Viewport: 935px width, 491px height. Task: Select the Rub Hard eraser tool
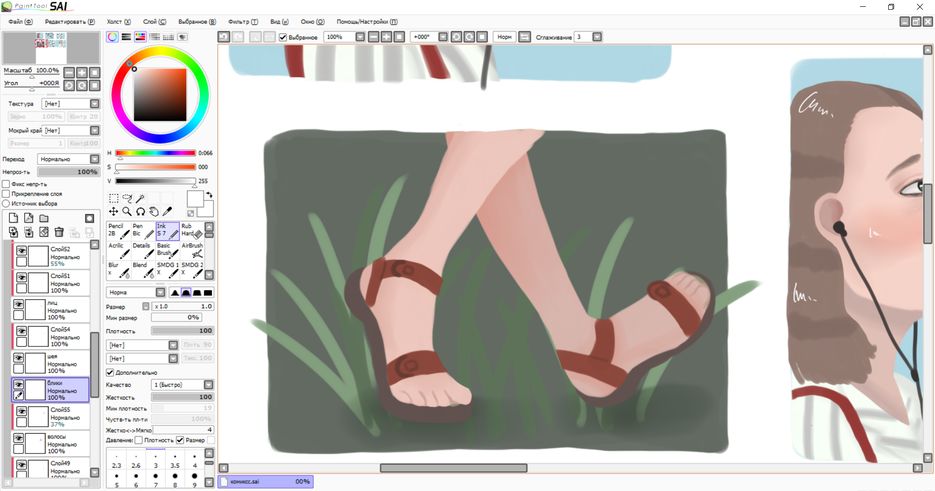(x=192, y=231)
